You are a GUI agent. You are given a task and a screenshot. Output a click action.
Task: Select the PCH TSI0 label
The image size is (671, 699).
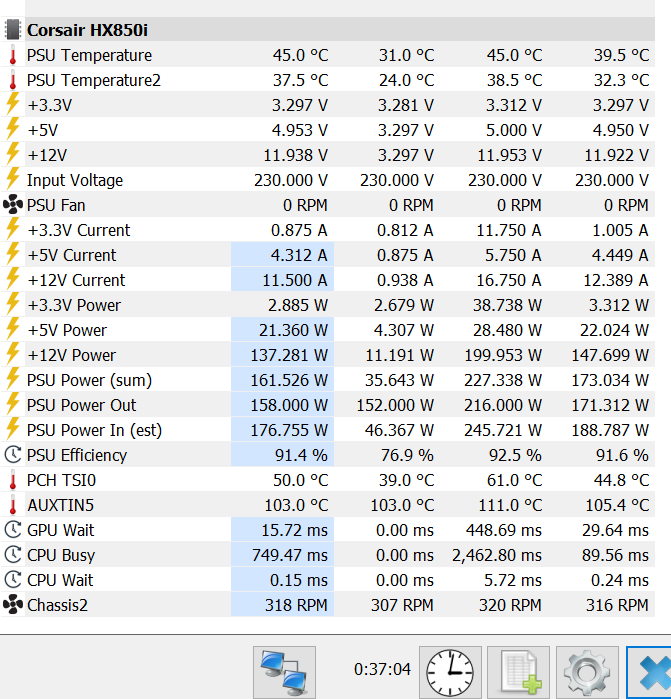coord(62,480)
